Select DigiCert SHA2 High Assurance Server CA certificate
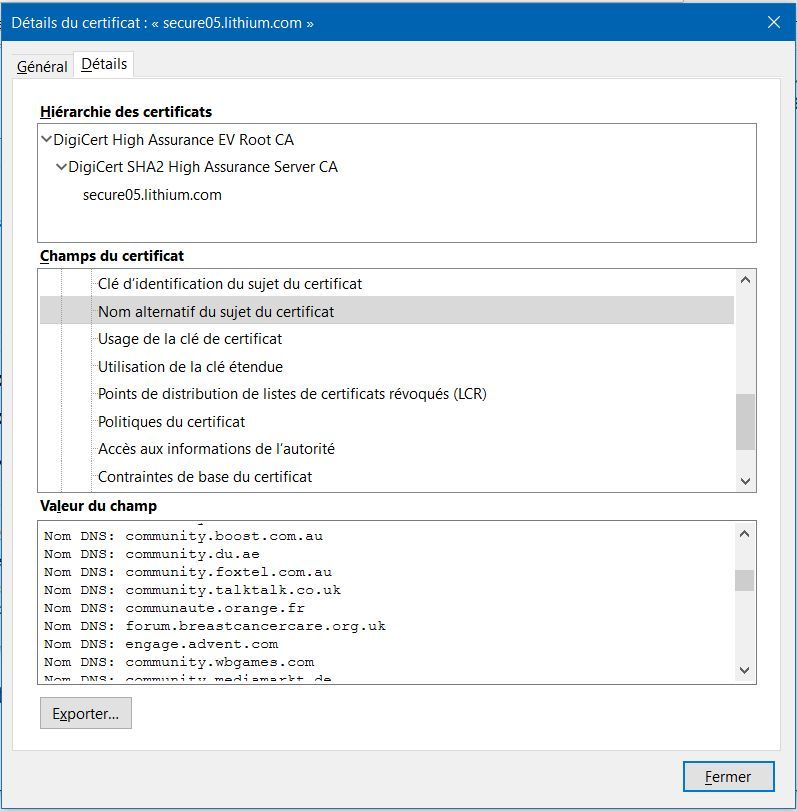Viewport: 797px width, 811px height. 203,167
